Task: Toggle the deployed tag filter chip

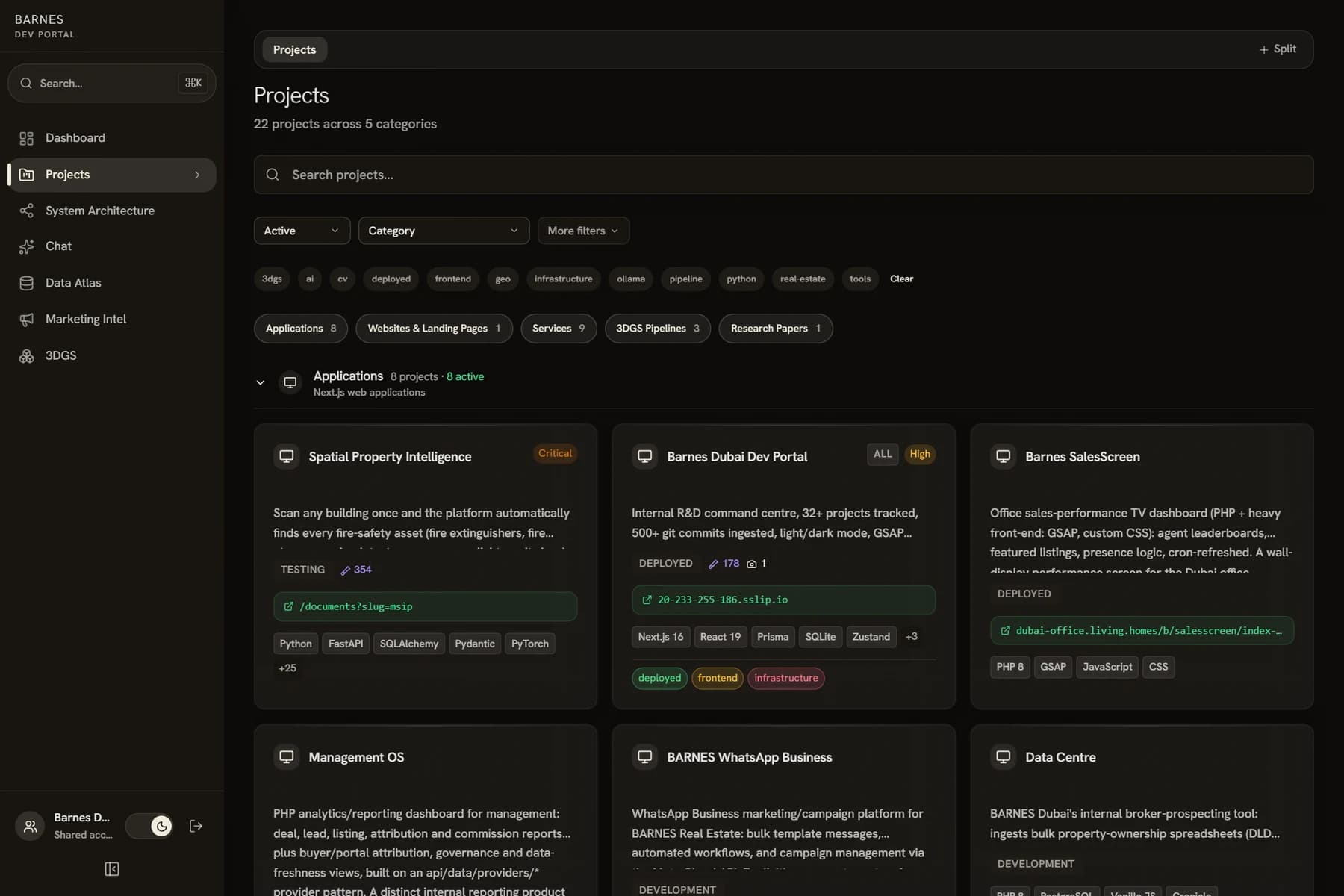Action: (x=391, y=279)
